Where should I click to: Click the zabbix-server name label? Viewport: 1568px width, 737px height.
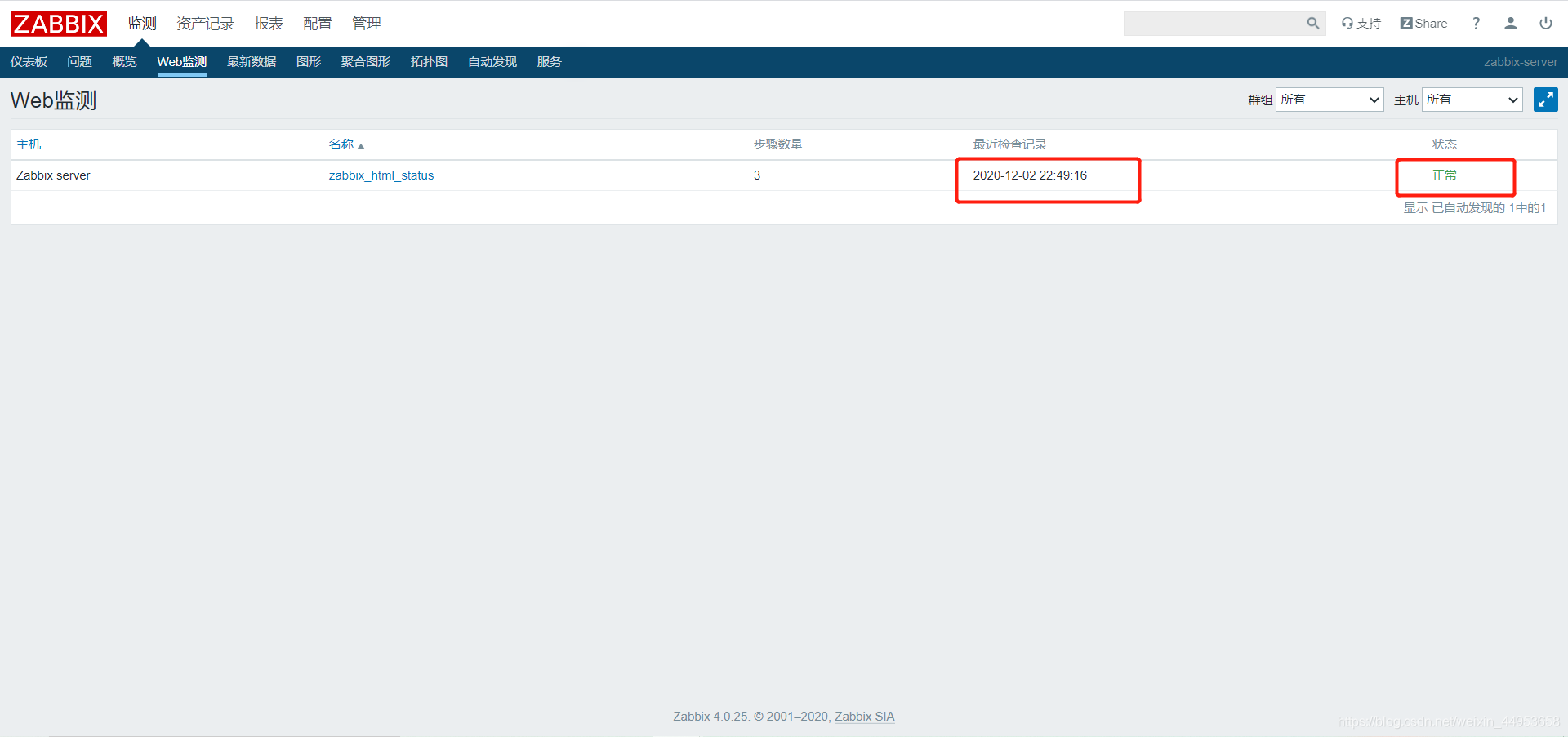pos(1521,62)
